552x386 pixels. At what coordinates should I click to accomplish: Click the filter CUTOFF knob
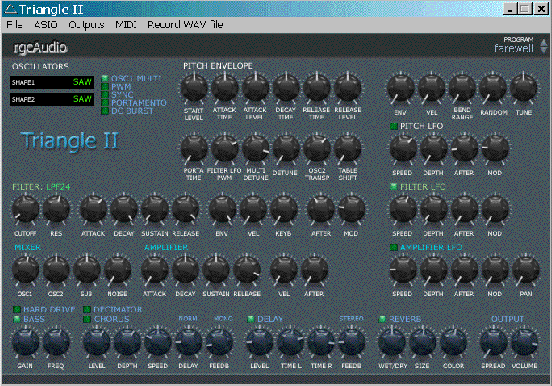(25, 210)
